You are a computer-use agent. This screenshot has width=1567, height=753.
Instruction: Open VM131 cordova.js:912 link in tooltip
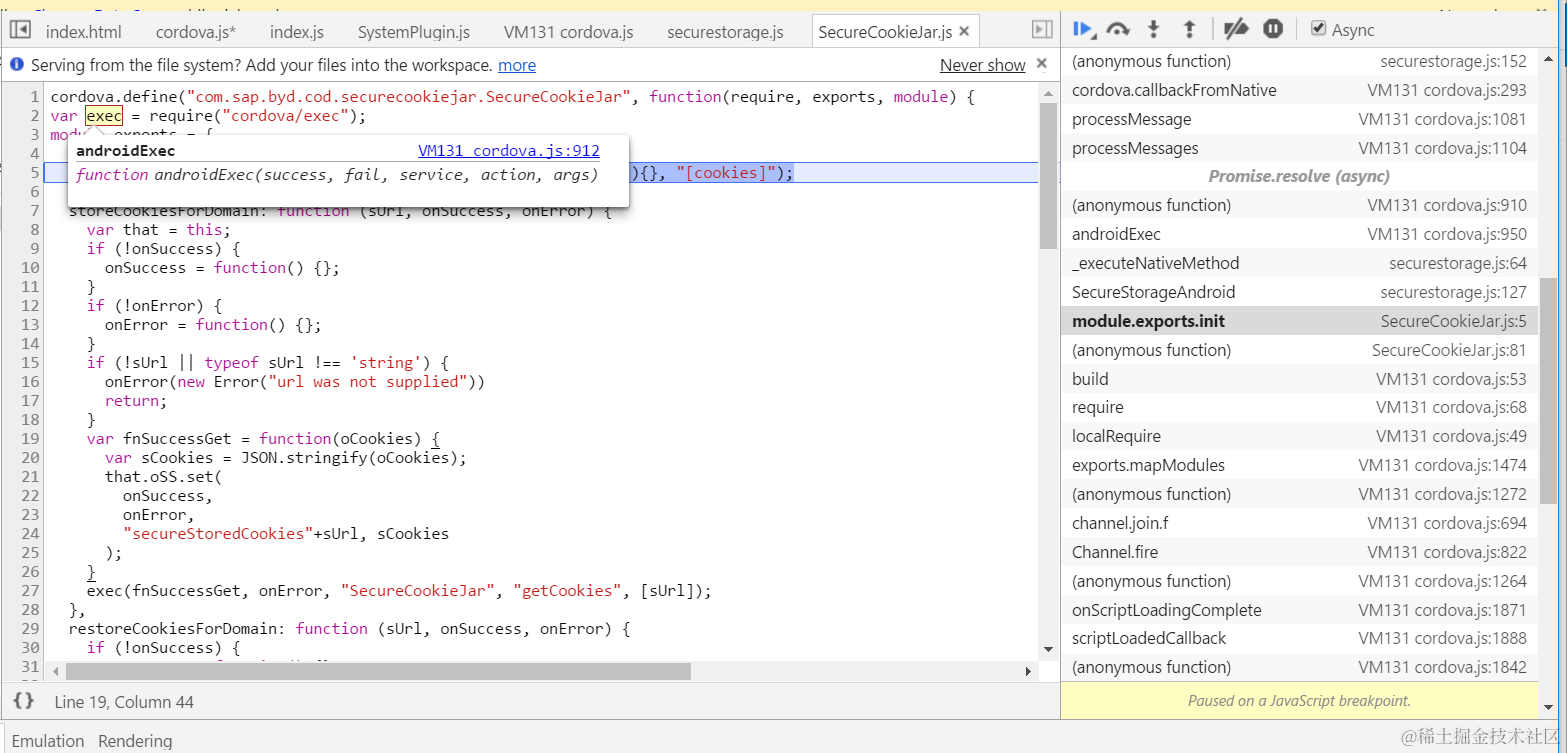(509, 151)
